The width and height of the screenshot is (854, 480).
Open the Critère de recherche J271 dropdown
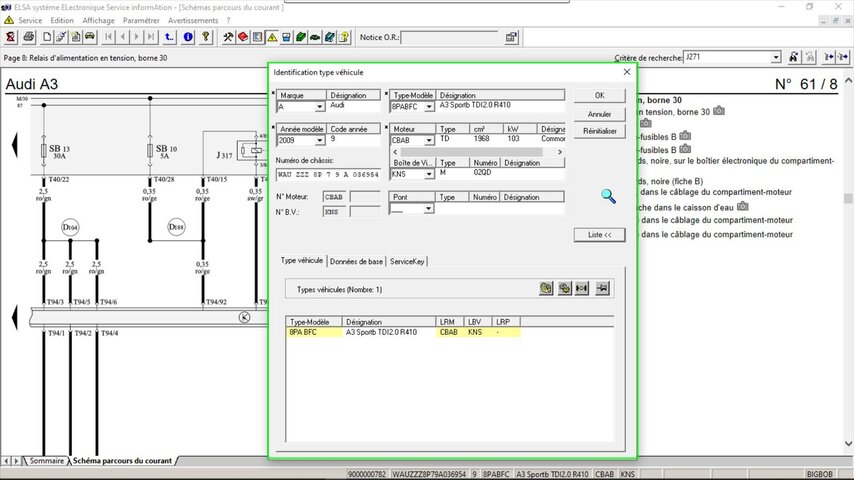776,57
